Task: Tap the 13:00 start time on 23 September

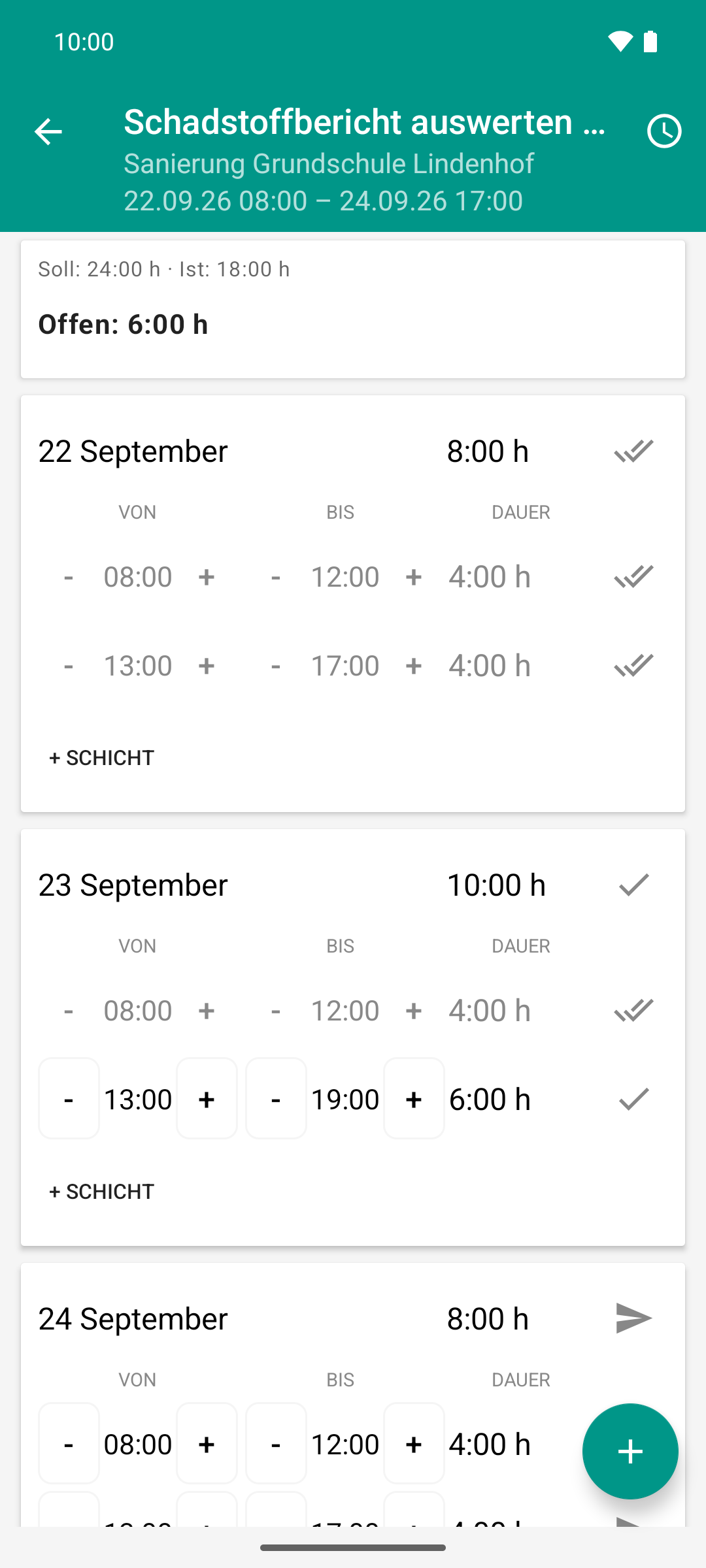Action: point(138,1099)
